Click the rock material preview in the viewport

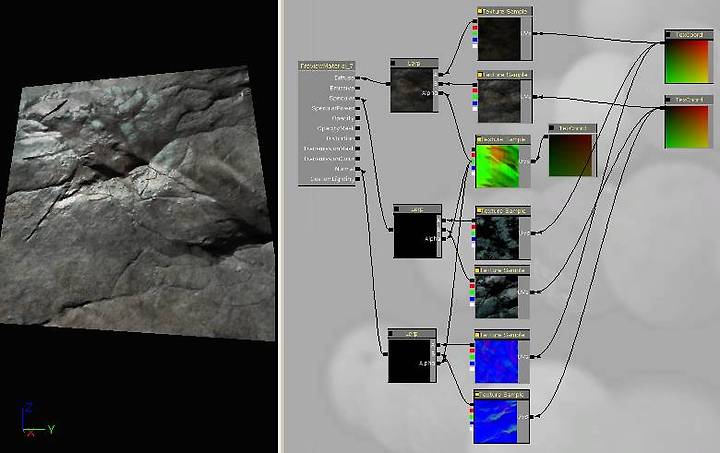coord(138,204)
